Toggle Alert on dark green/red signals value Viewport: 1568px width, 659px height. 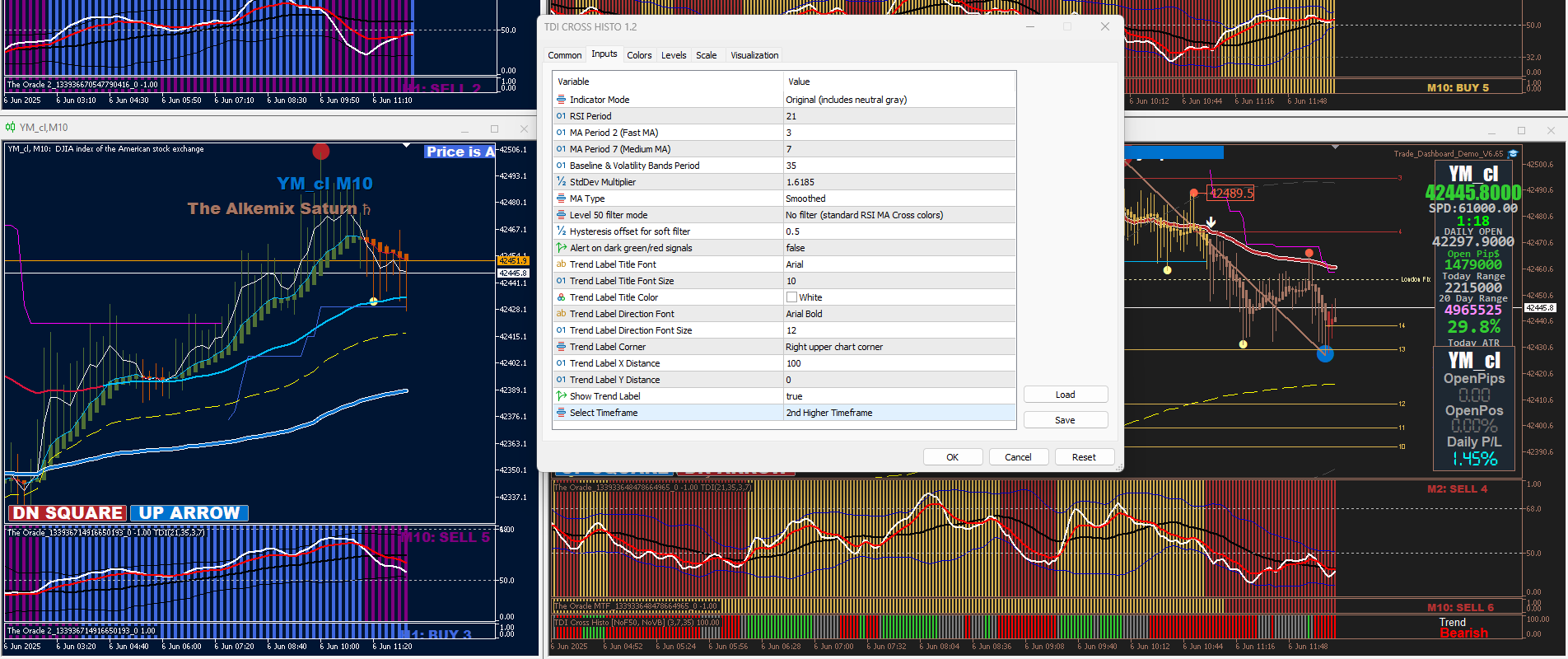click(898, 248)
